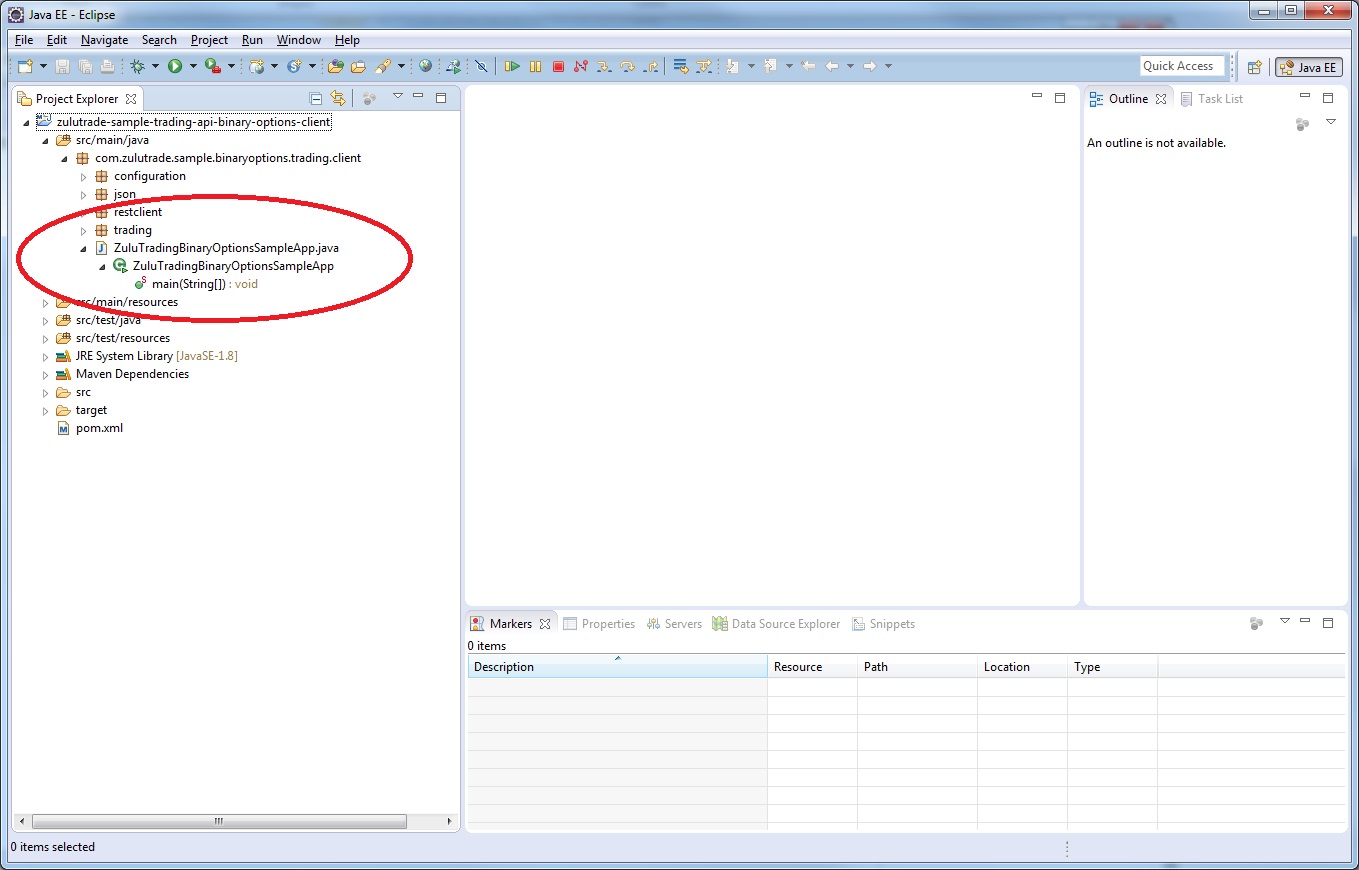1359x870 pixels.
Task: Expand the Maven Dependencies node
Action: pos(45,375)
